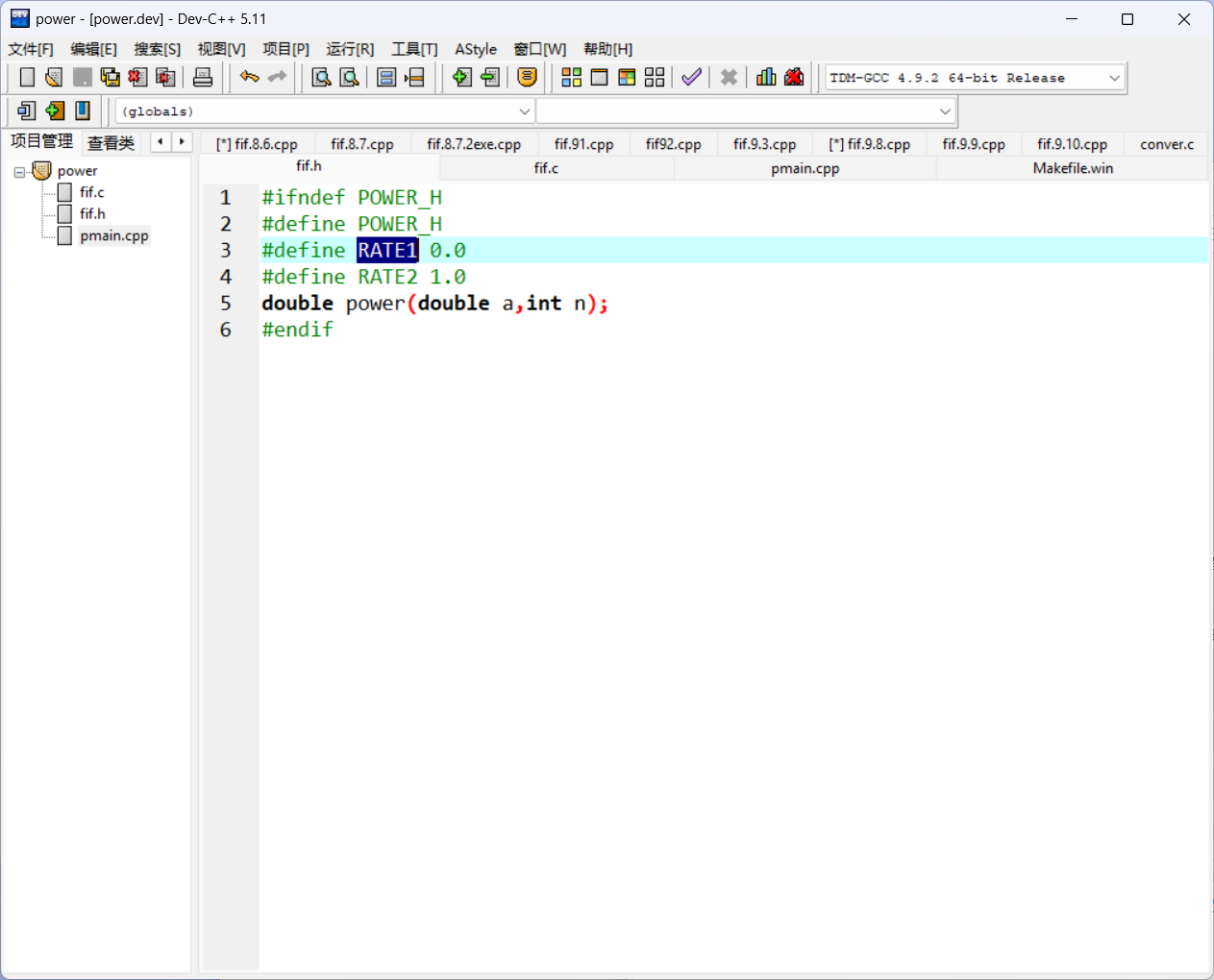Screen dimensions: 1214x980
Task: Open the 编辑[E] menu
Action: pos(93,49)
